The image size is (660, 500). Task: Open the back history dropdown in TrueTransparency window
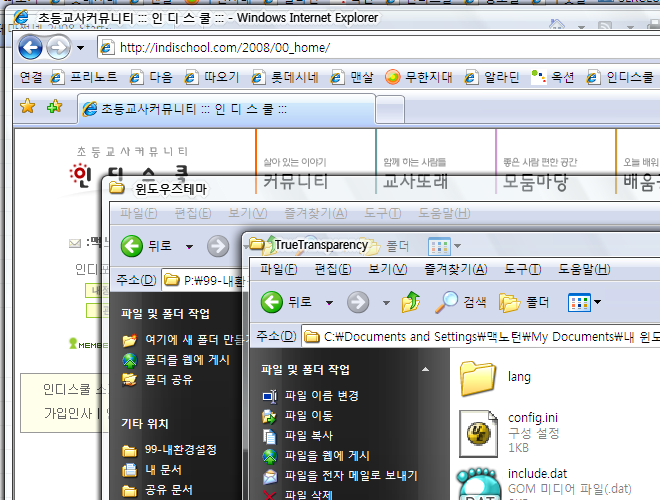click(330, 303)
